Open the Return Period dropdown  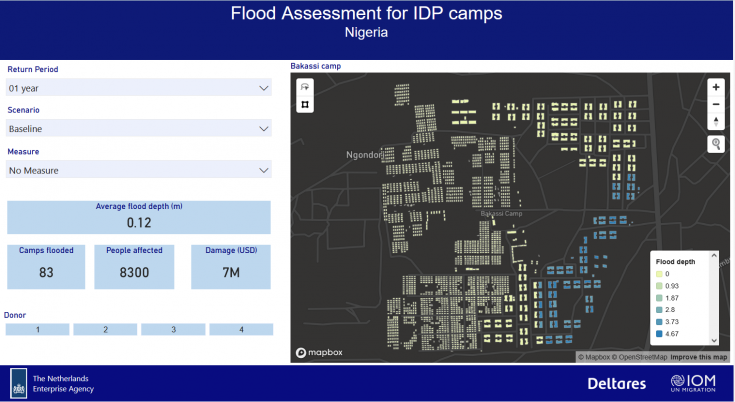pyautogui.click(x=138, y=88)
